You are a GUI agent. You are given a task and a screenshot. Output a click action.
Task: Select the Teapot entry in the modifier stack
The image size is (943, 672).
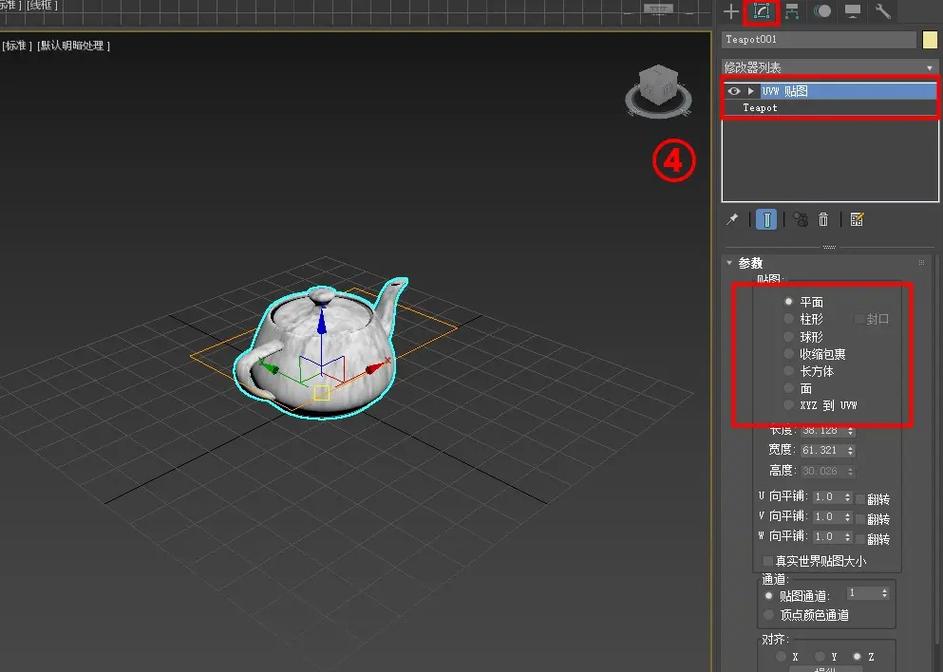pyautogui.click(x=760, y=108)
